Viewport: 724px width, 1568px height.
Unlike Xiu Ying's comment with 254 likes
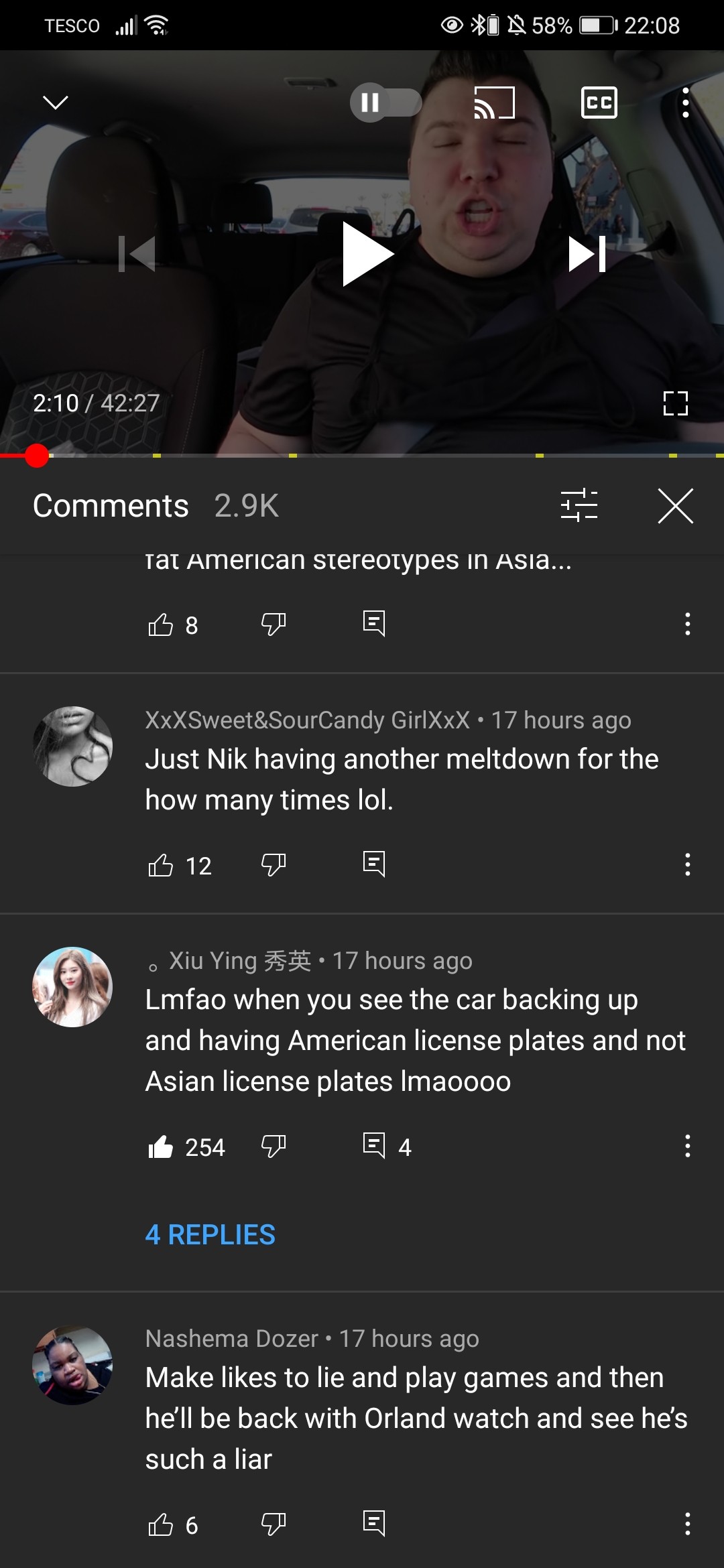(x=161, y=1147)
